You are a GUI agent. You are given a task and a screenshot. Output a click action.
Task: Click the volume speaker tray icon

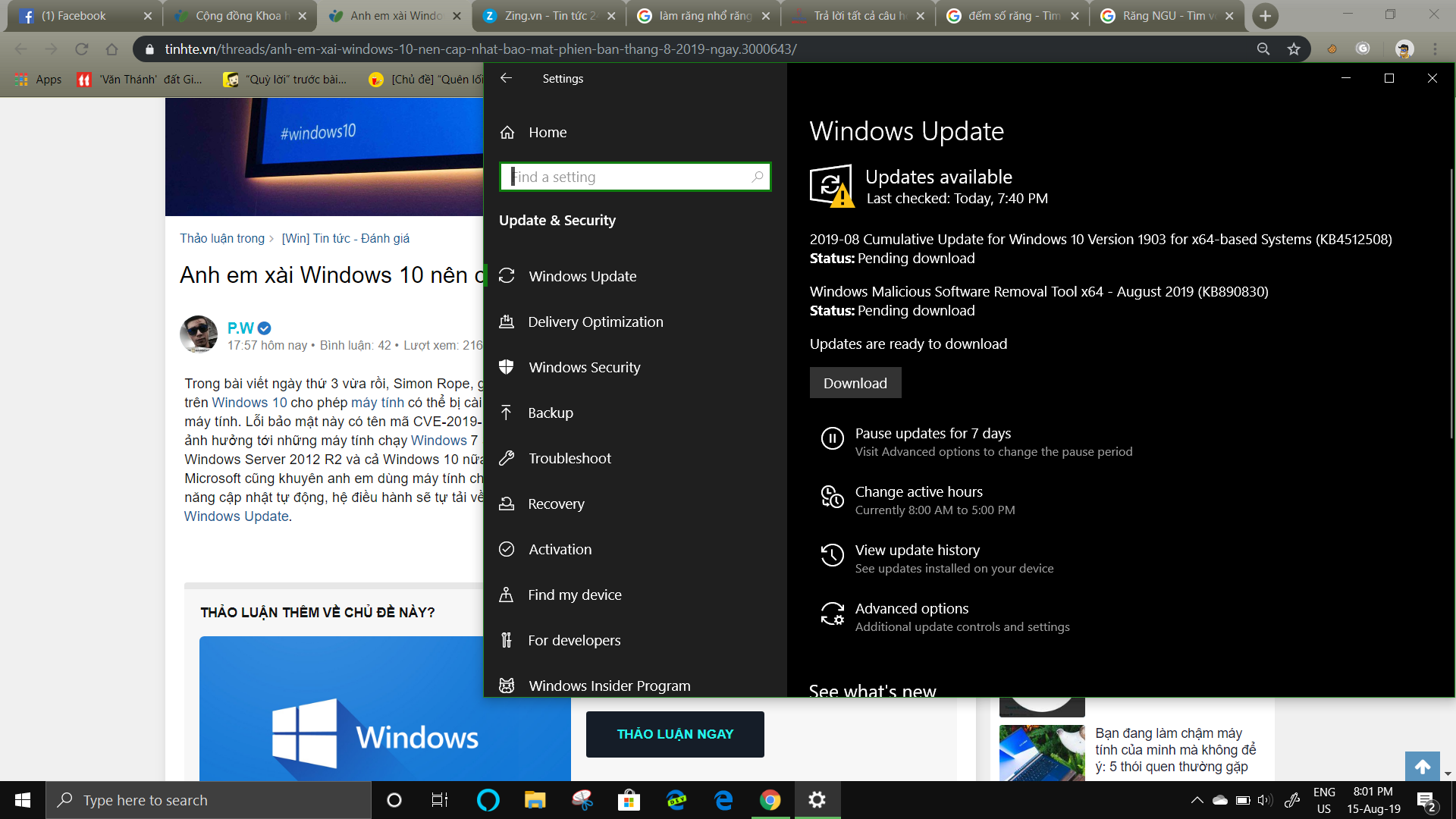click(x=1264, y=800)
